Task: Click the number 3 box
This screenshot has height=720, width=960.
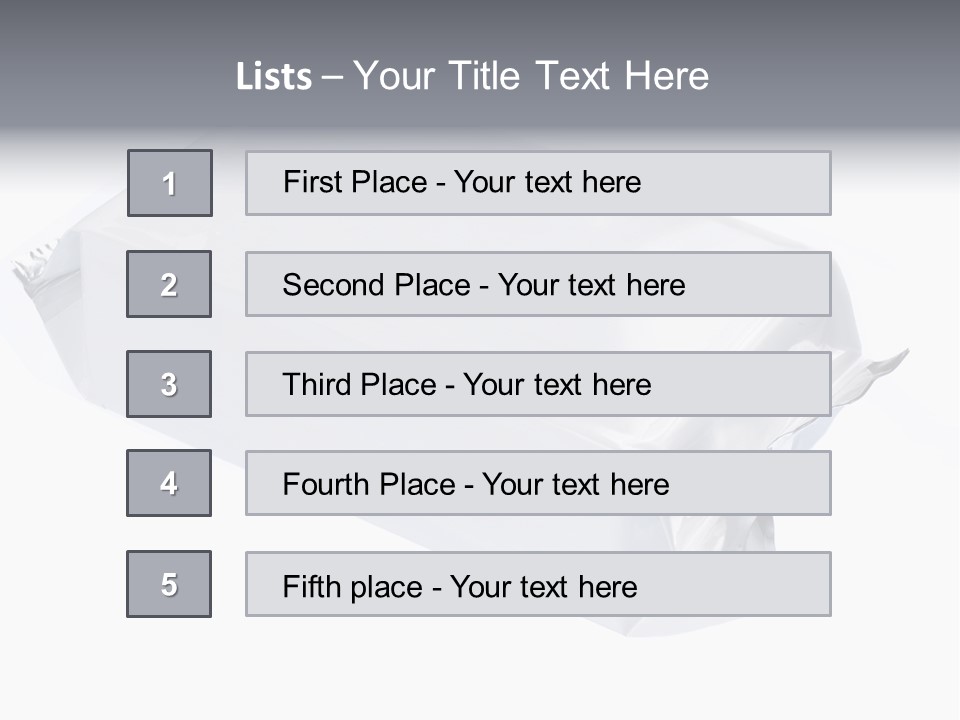Action: pyautogui.click(x=169, y=384)
